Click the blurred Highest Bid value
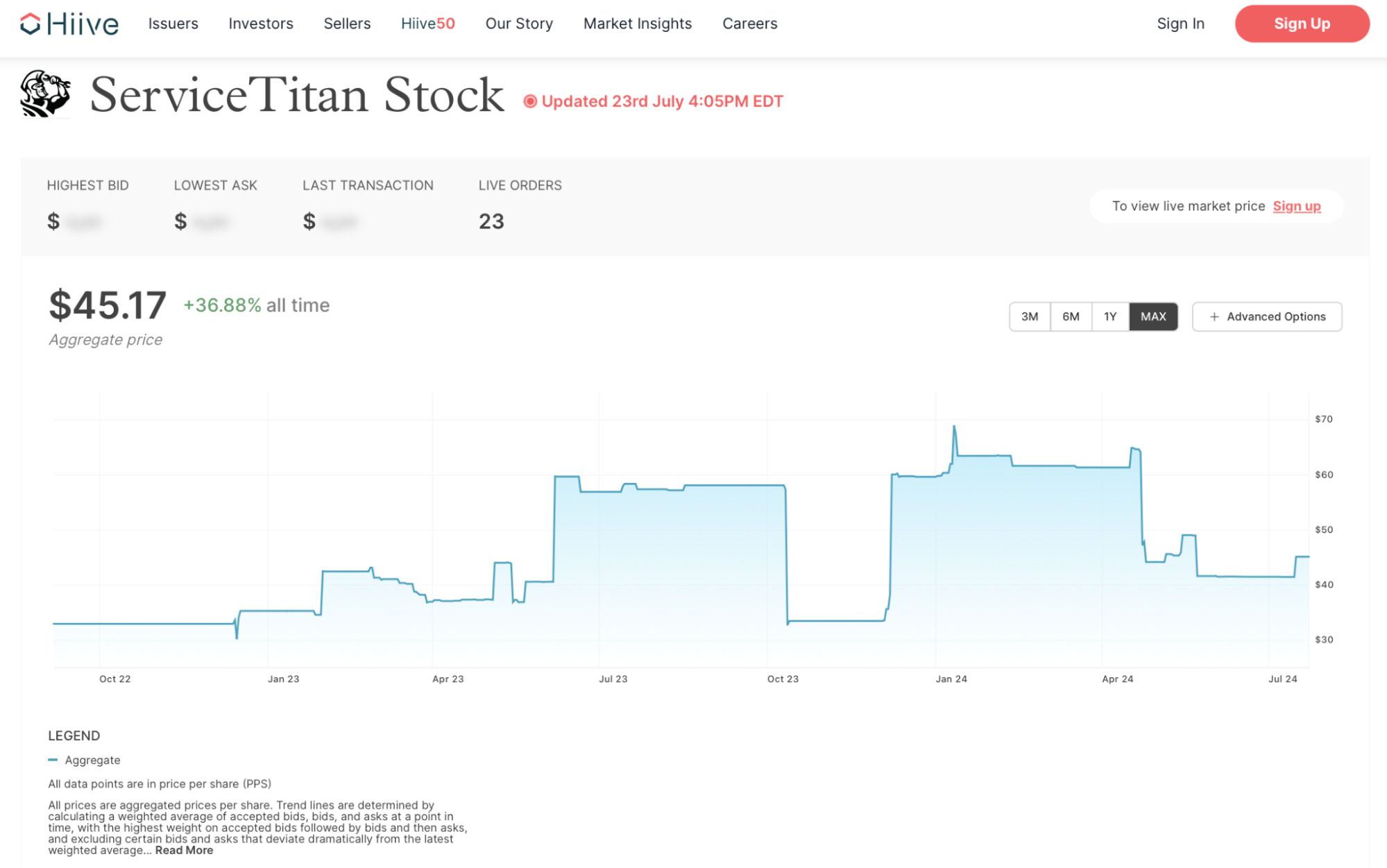Viewport: 1387px width, 868px height. (x=83, y=222)
